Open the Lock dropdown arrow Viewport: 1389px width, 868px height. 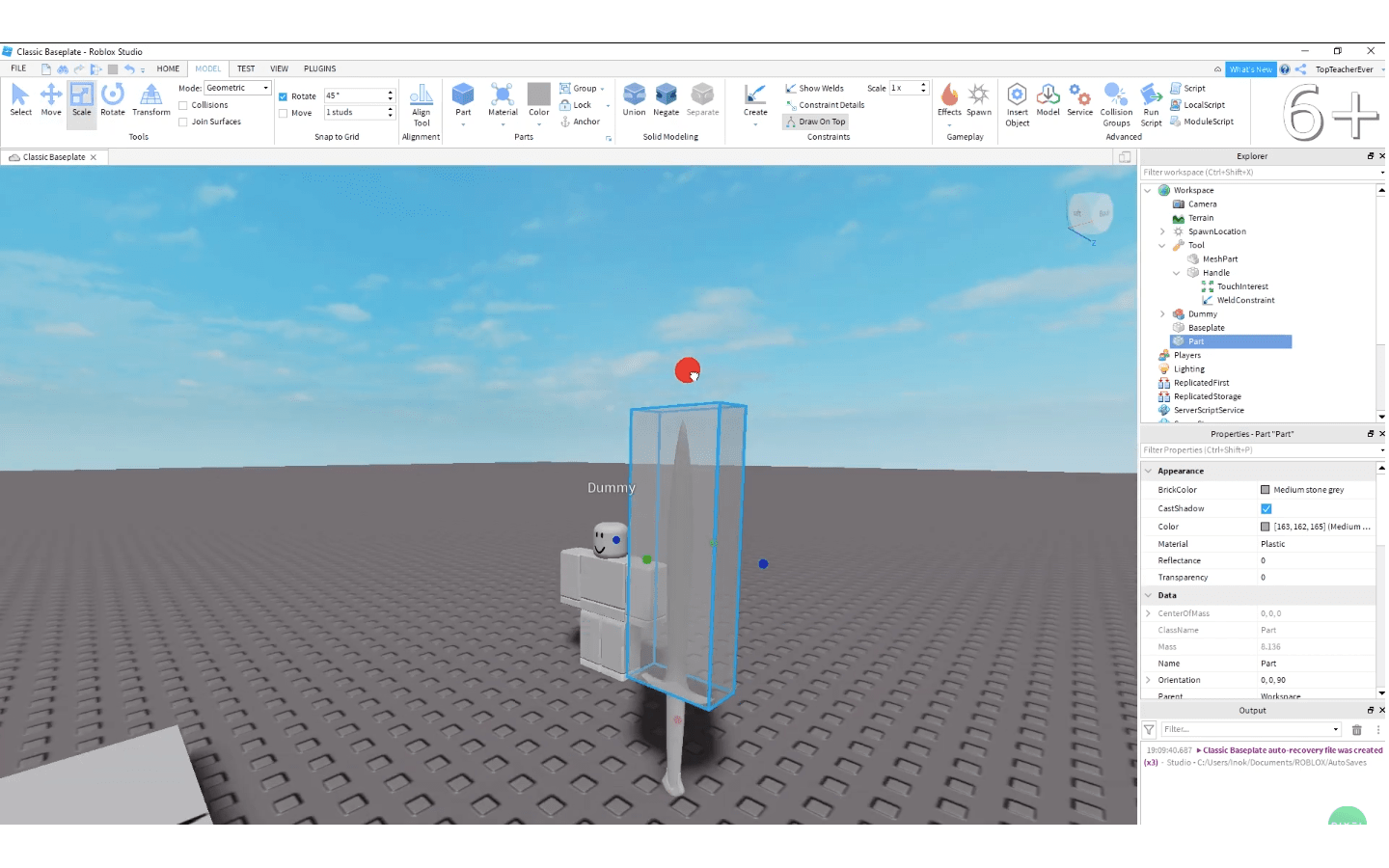click(x=608, y=105)
